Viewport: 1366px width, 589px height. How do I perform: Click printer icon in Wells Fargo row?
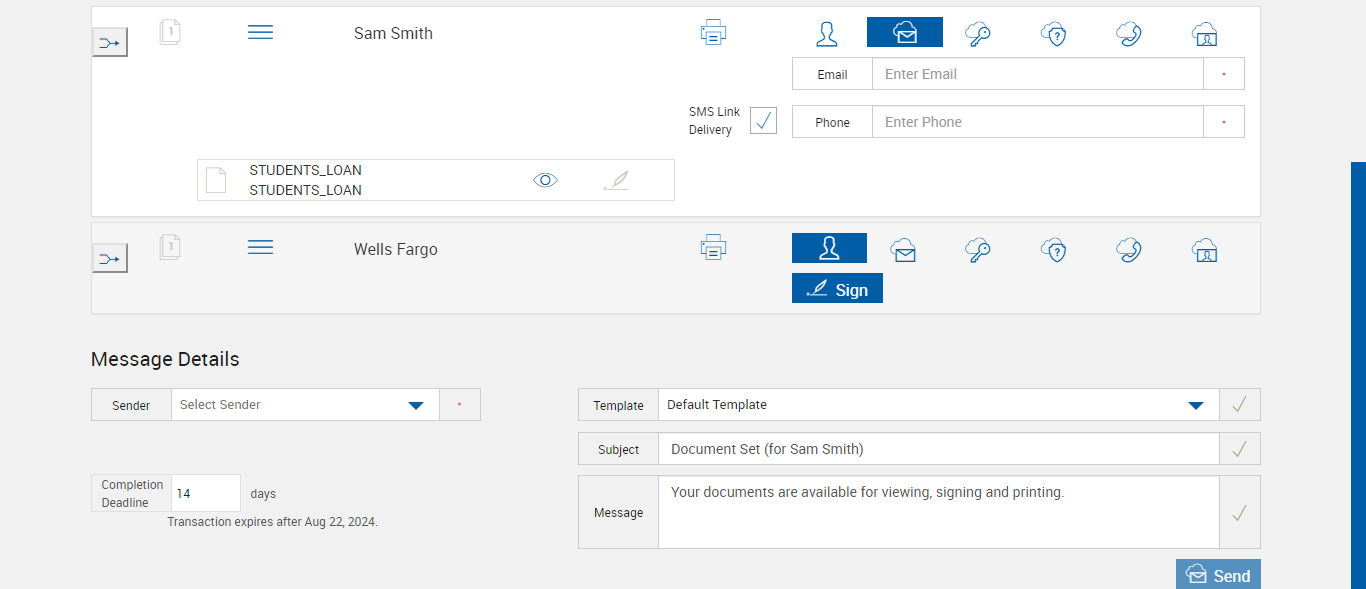713,247
